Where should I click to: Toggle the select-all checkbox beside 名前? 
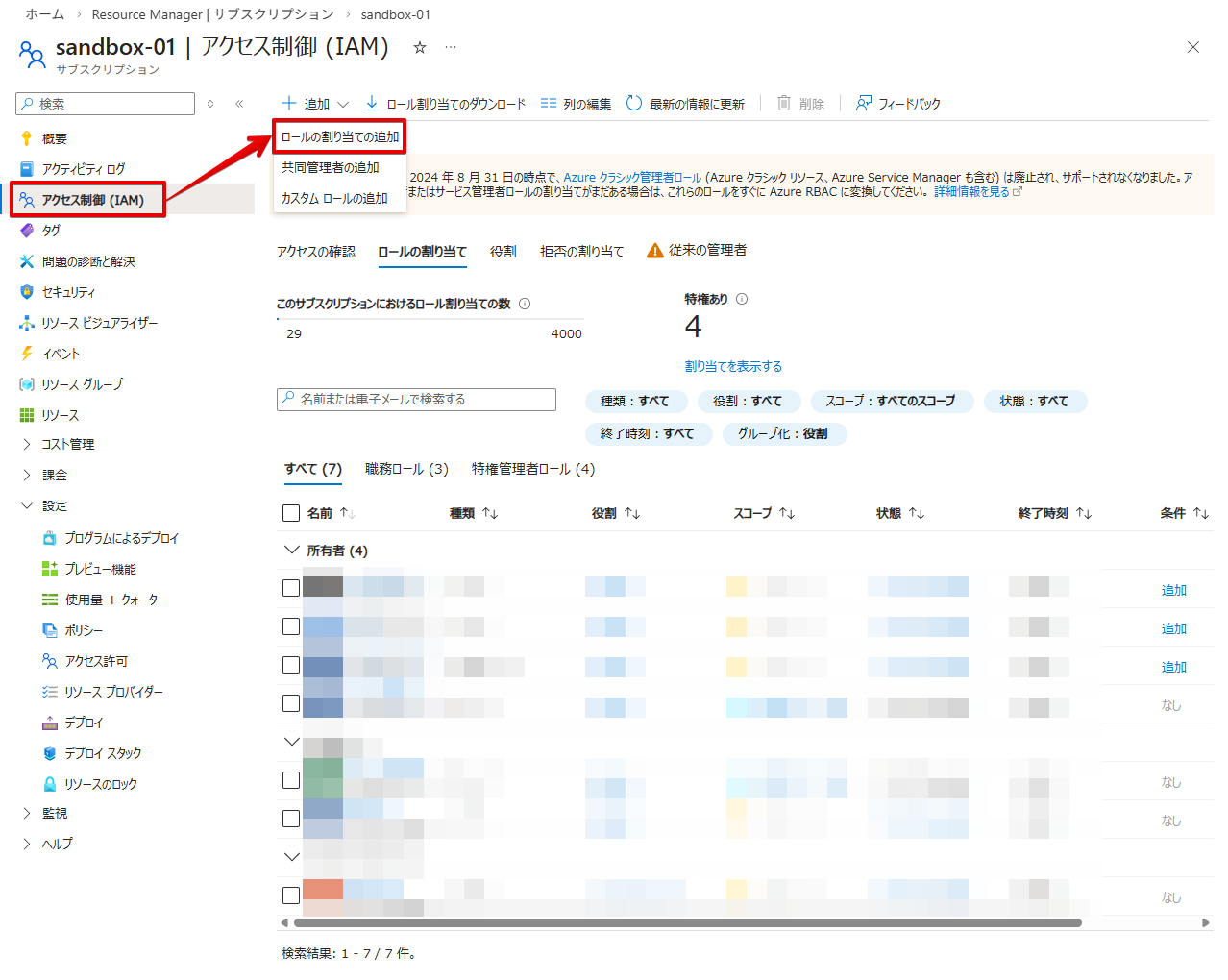click(x=291, y=513)
